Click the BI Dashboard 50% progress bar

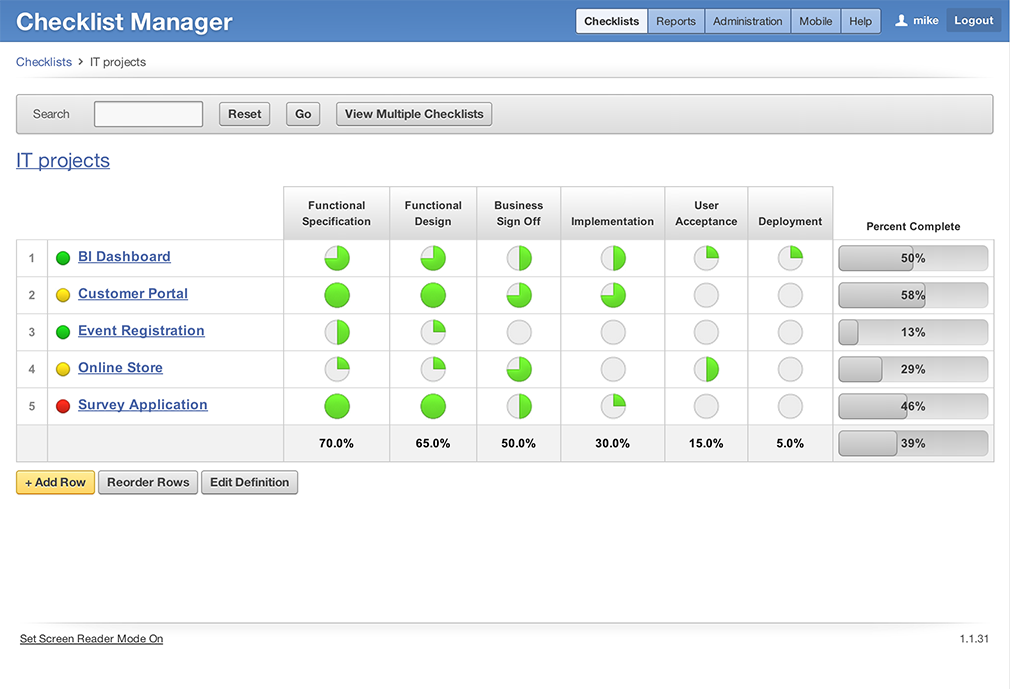coord(912,259)
